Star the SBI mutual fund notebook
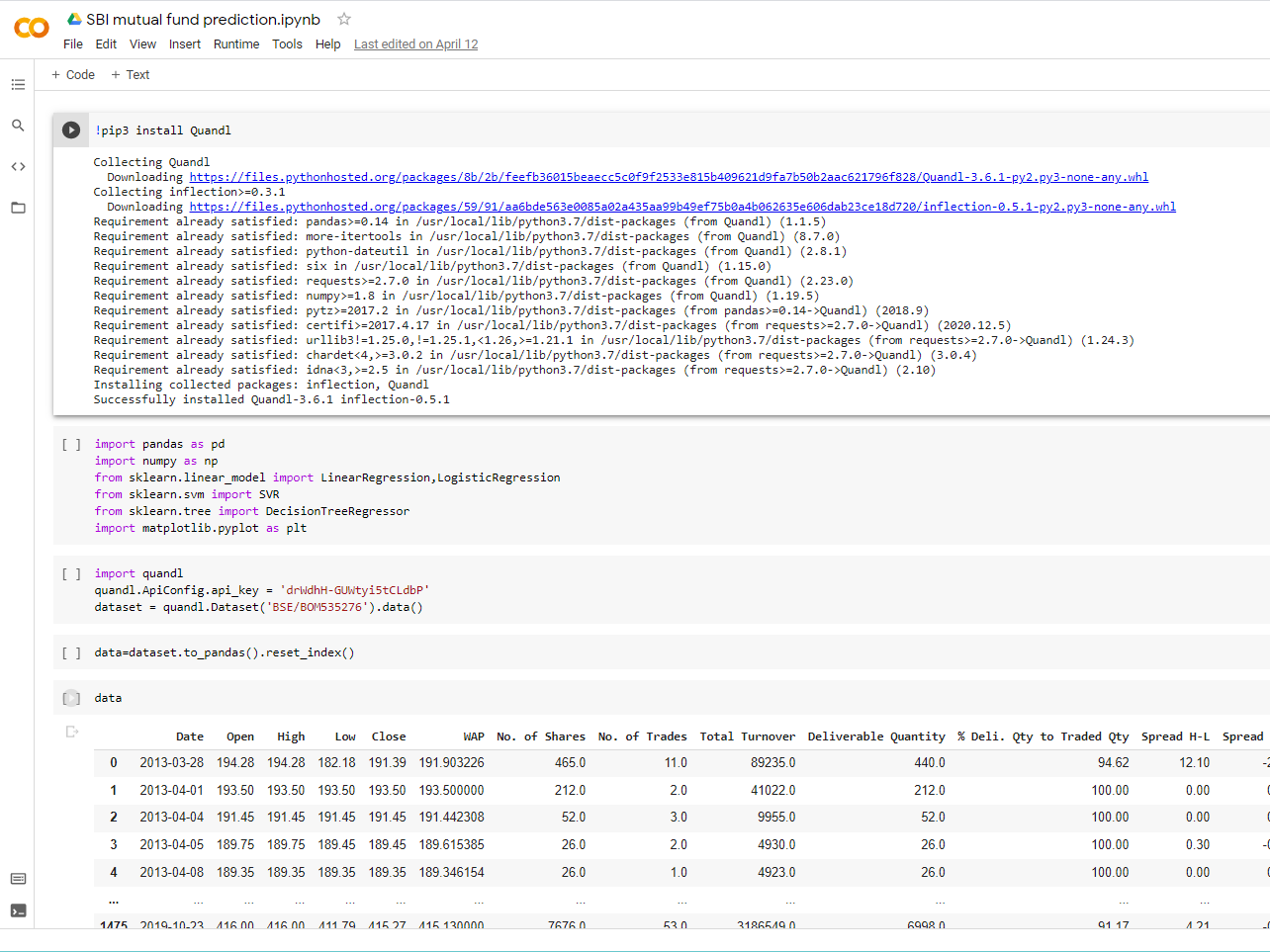Screen dimensions: 1270x952 pos(344,19)
